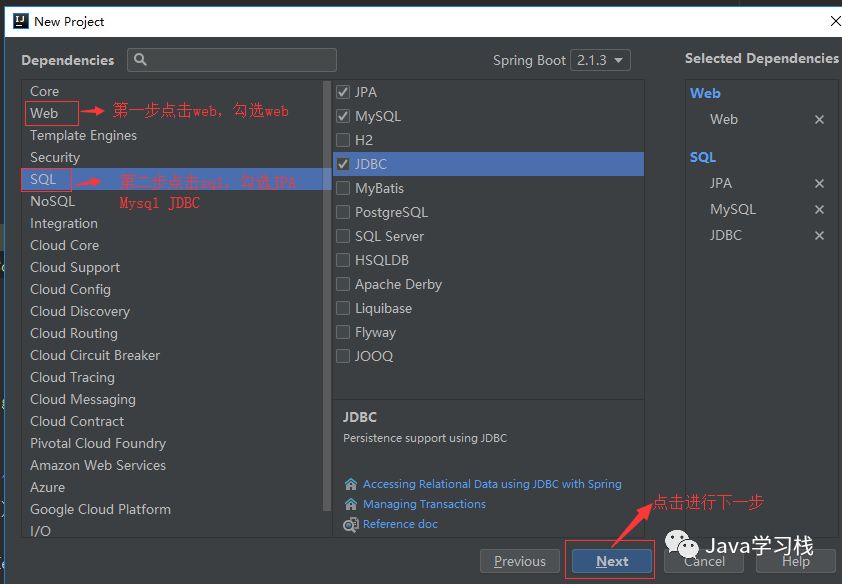
Task: Select the Core category
Action: pyautogui.click(x=45, y=91)
